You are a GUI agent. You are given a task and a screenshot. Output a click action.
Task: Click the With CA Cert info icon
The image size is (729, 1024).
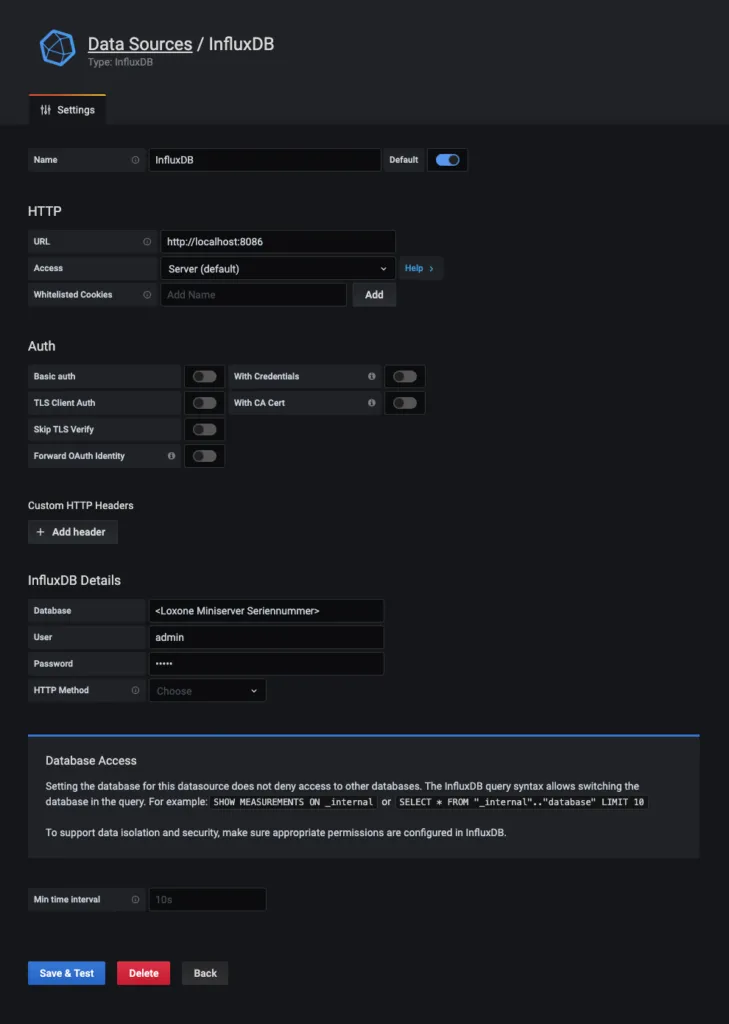(x=372, y=403)
